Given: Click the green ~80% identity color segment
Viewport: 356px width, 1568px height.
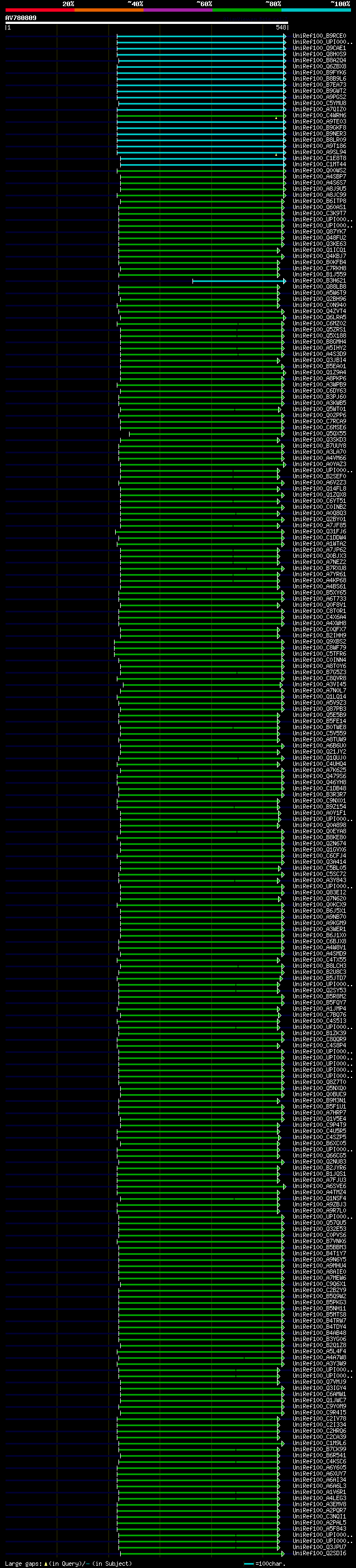Looking at the screenshot, I should pos(247,10).
